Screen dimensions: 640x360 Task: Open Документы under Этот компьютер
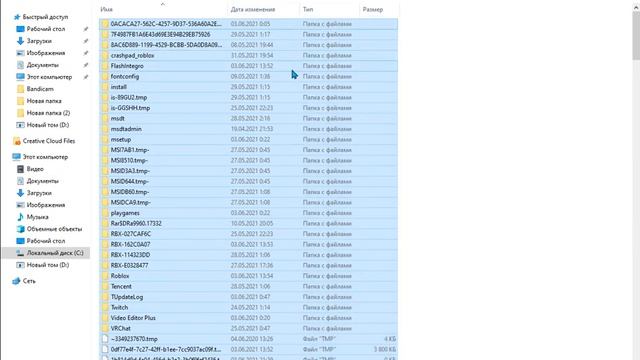click(42, 181)
